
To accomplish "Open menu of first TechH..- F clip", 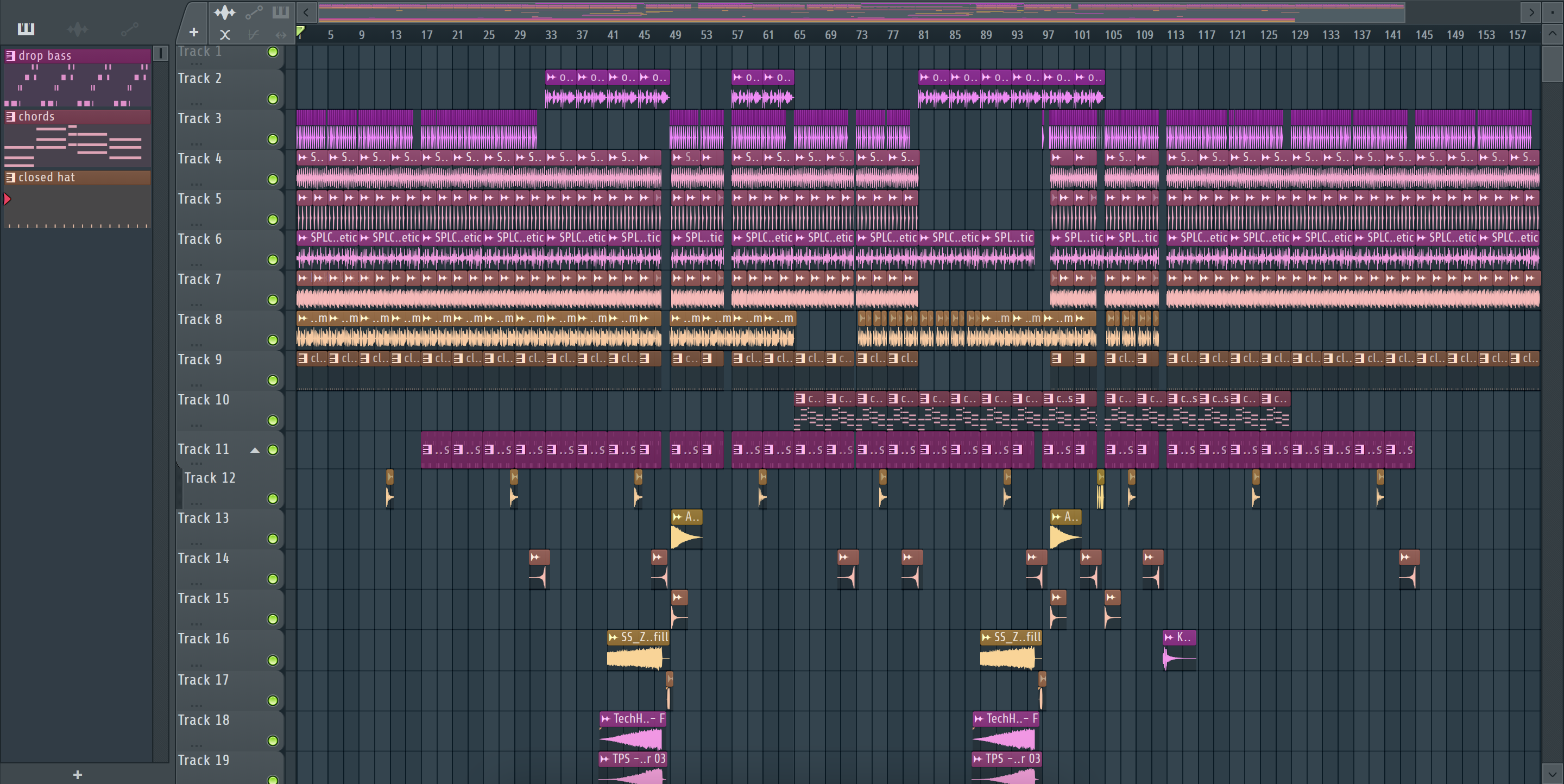I will click(x=606, y=718).
